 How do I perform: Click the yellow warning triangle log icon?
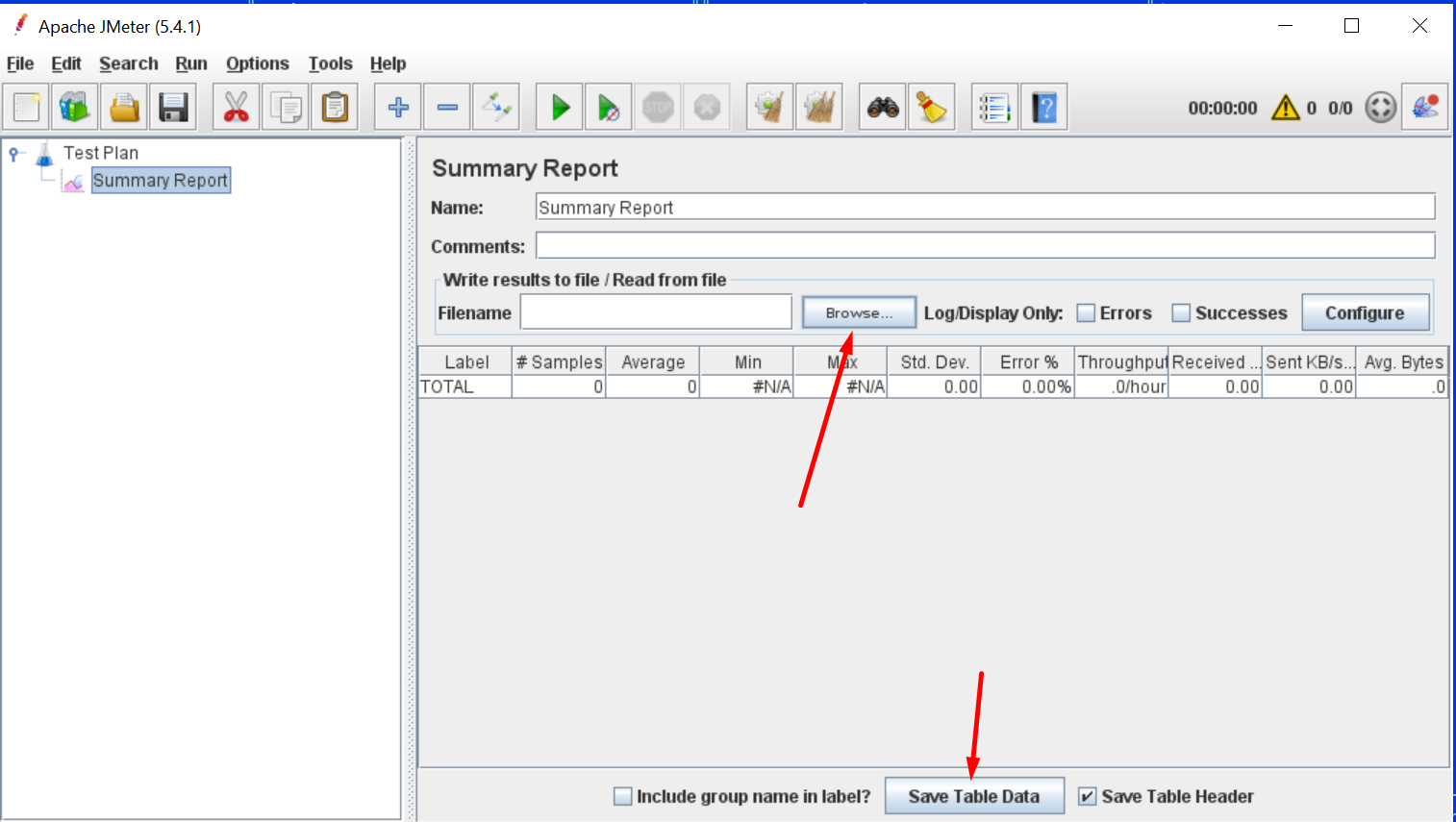(1286, 108)
